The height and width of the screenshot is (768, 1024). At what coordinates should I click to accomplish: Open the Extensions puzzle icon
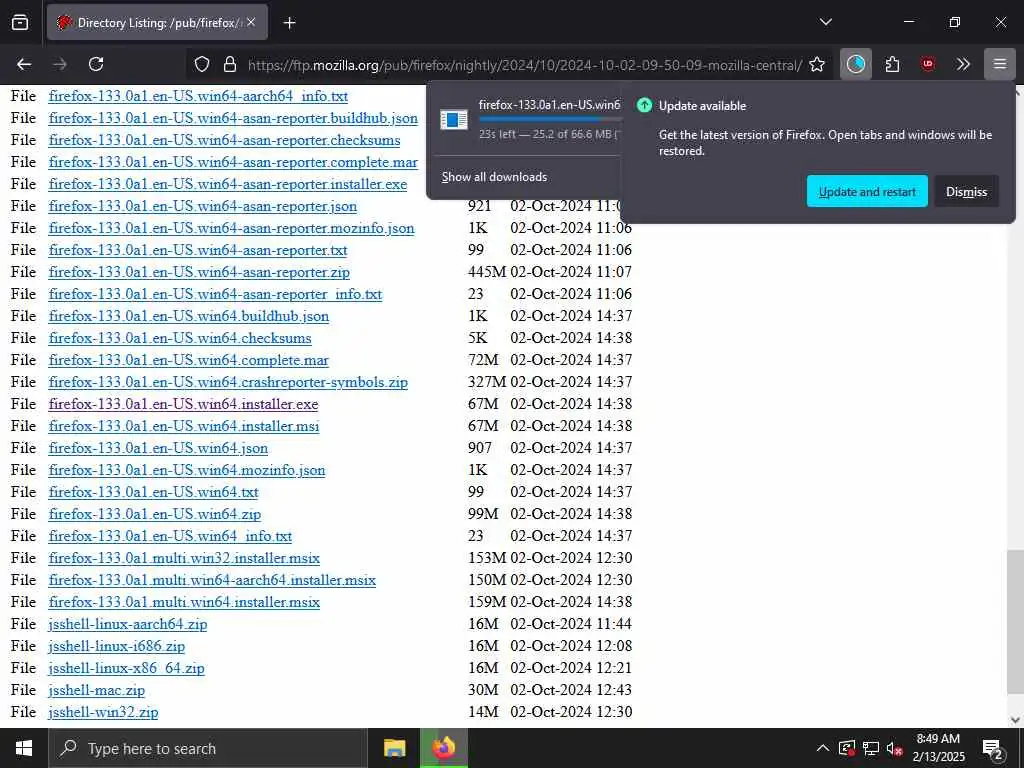[x=892, y=64]
